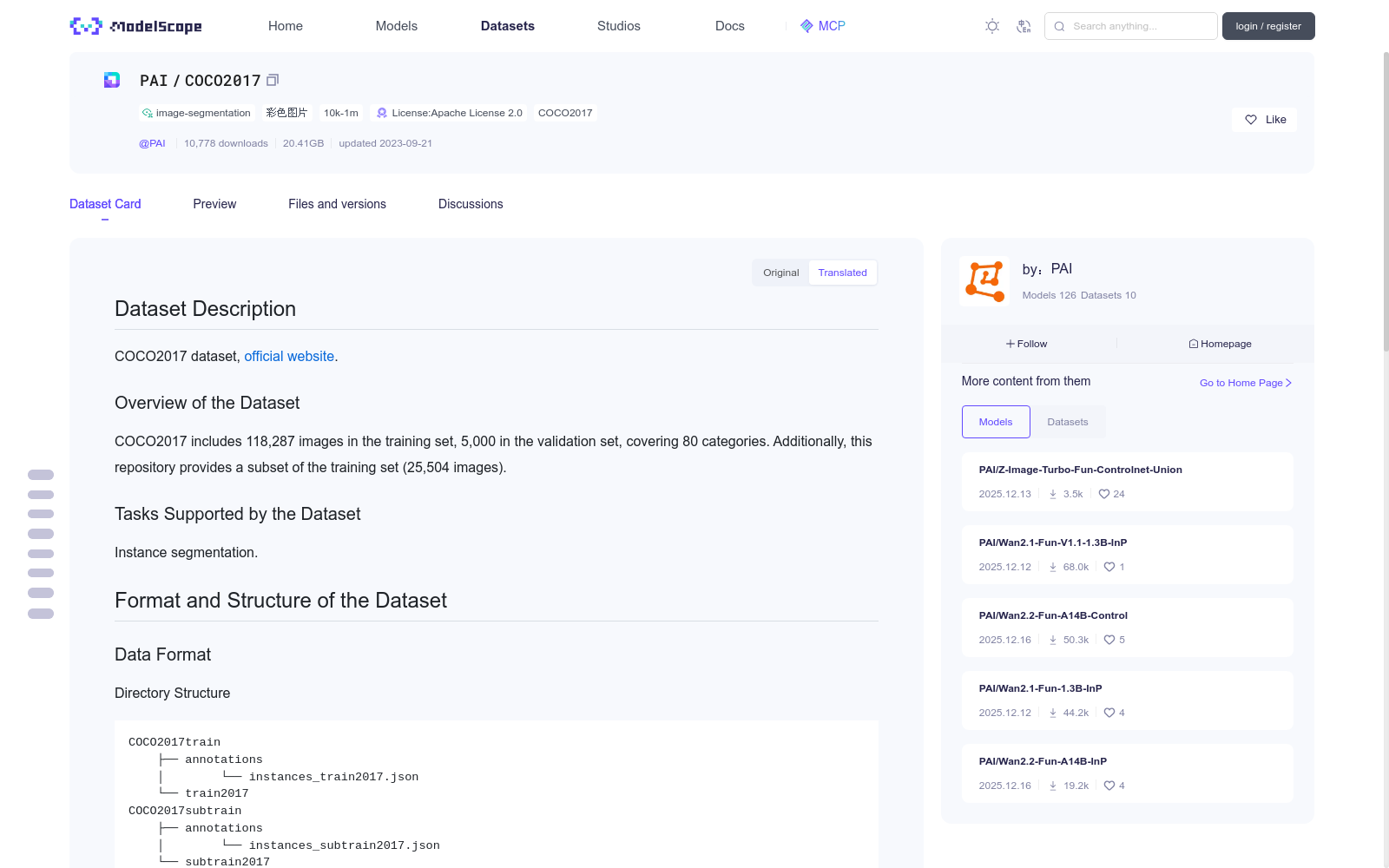Open the Studios navigation item
The height and width of the screenshot is (868, 1389).
pyautogui.click(x=619, y=26)
